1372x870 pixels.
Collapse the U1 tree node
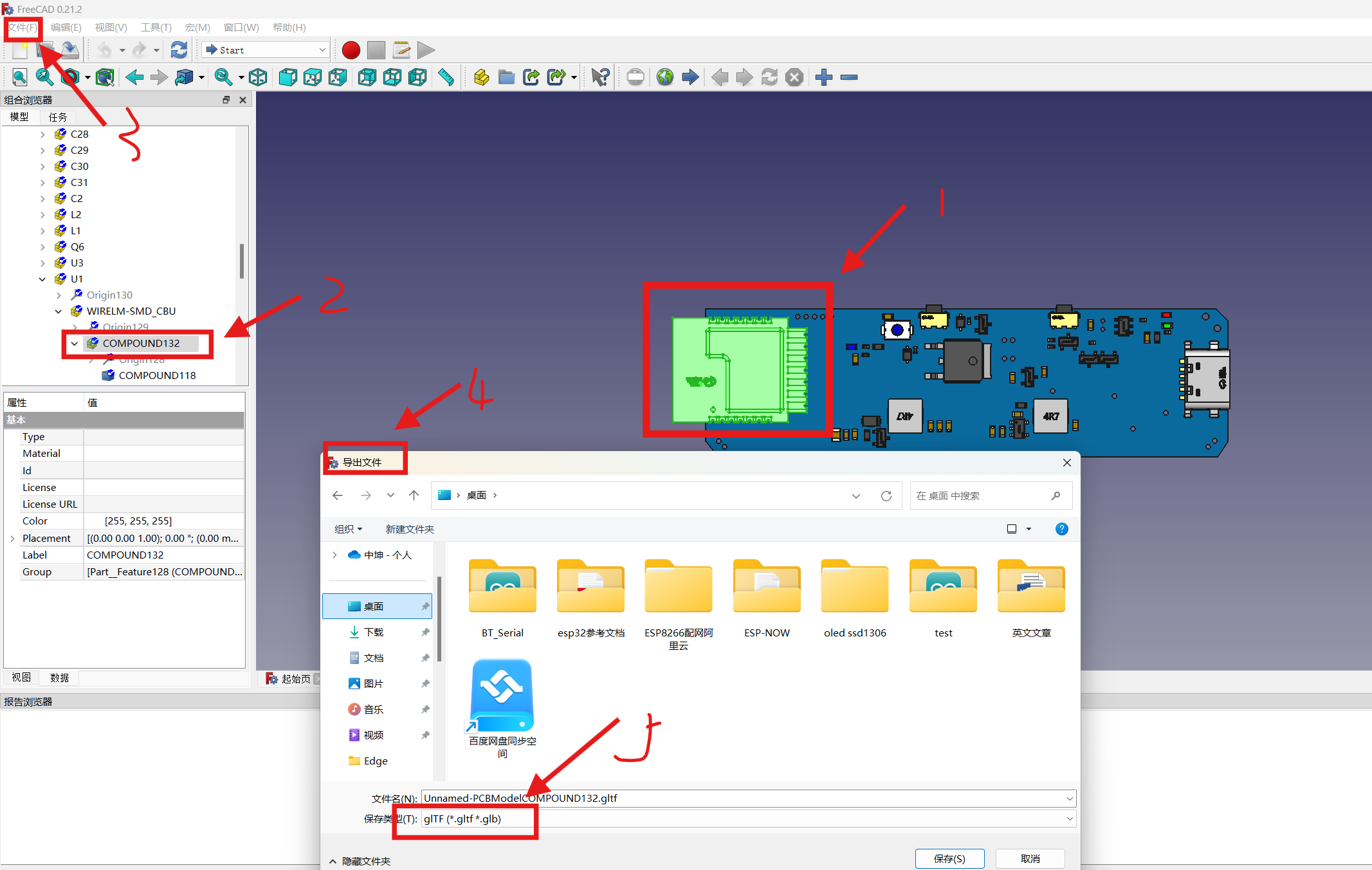42,279
